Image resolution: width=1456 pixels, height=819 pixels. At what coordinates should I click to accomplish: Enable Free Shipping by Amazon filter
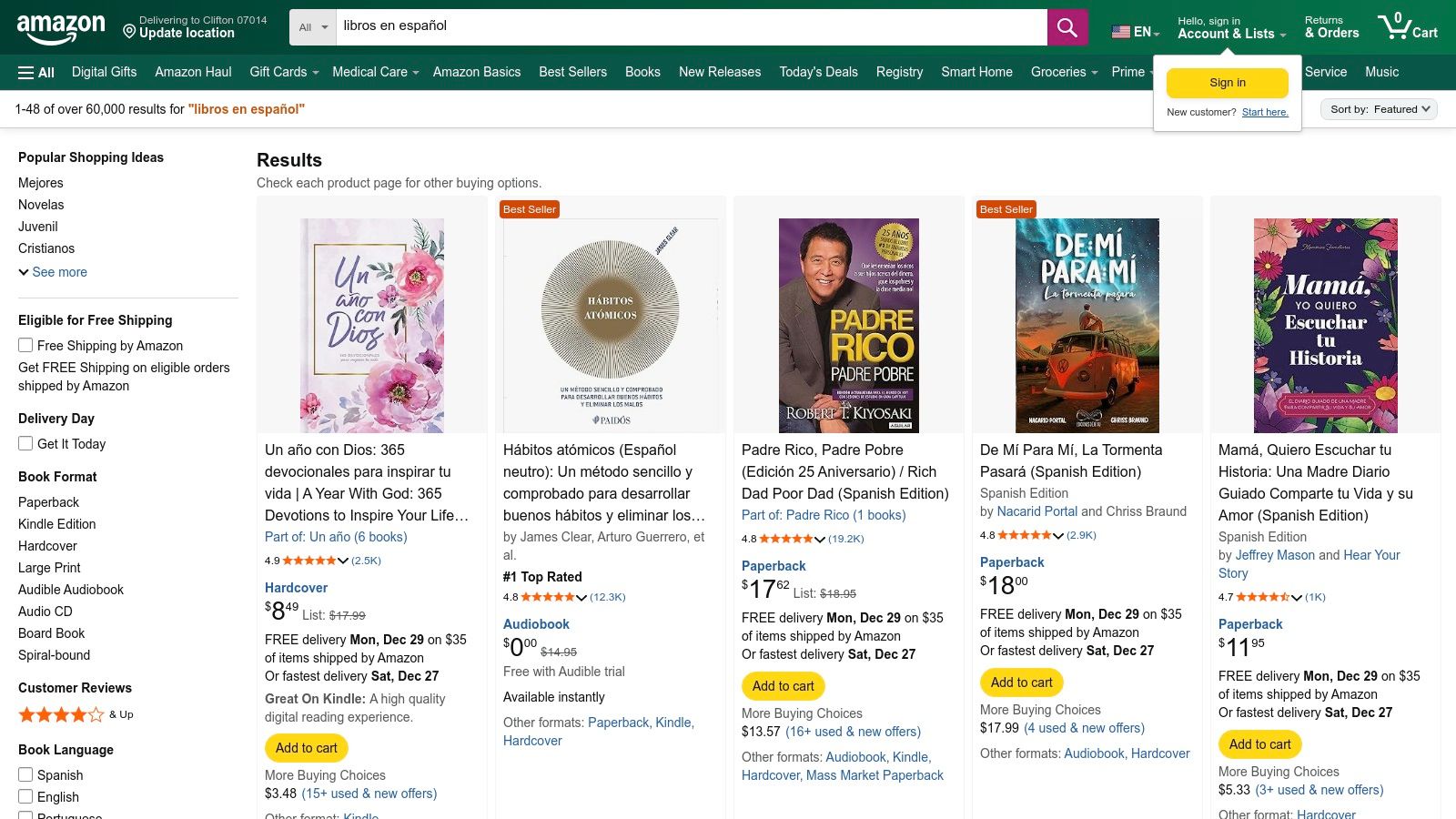pos(25,345)
